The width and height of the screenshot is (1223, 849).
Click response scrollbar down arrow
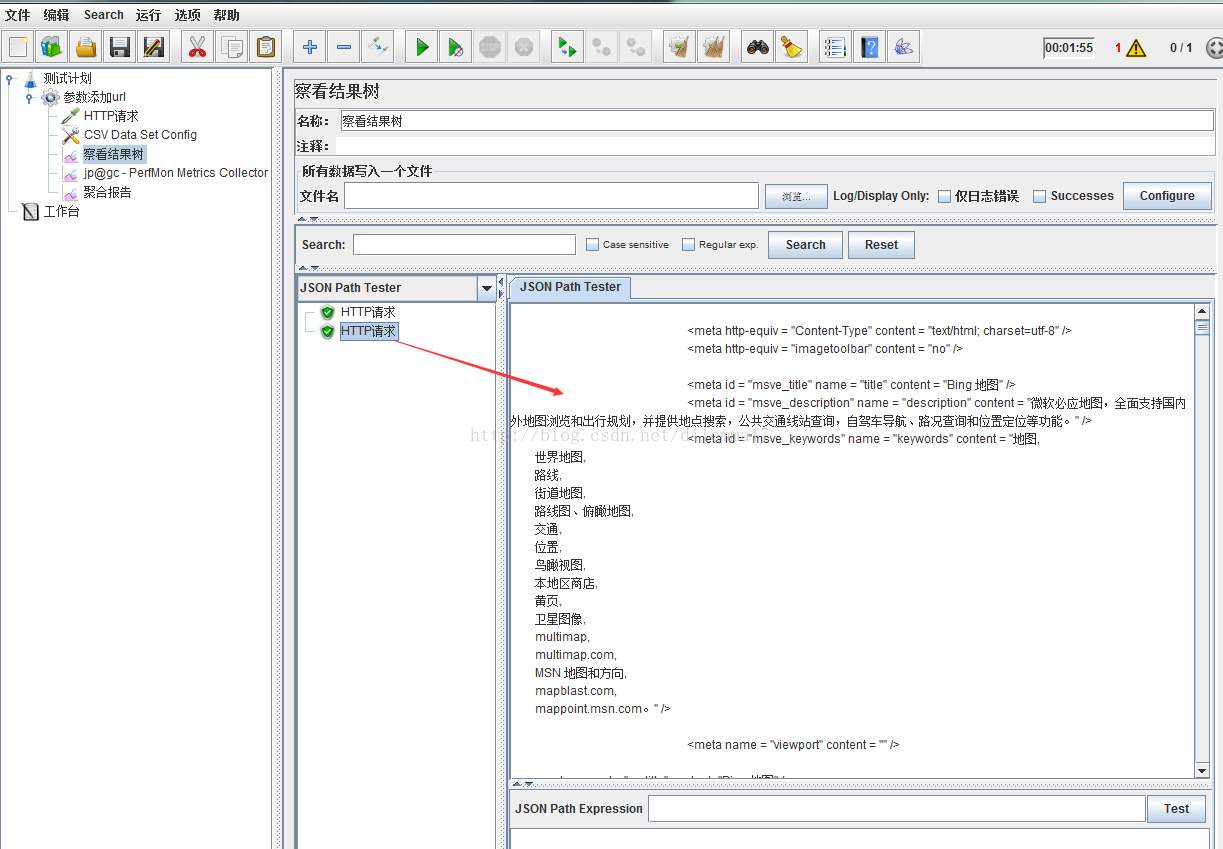click(x=1202, y=770)
